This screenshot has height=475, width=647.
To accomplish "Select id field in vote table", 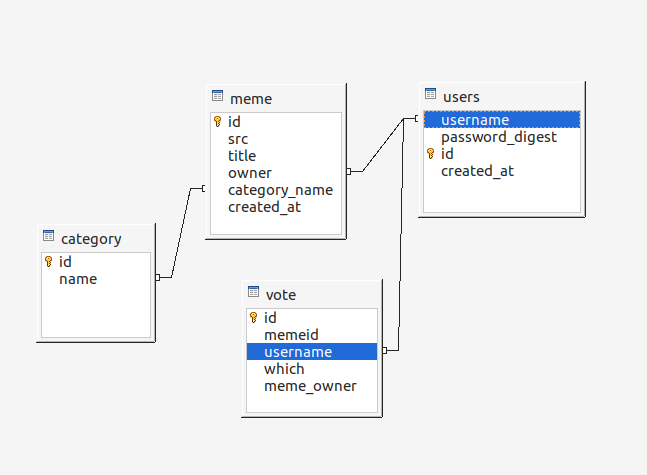I will (312, 318).
